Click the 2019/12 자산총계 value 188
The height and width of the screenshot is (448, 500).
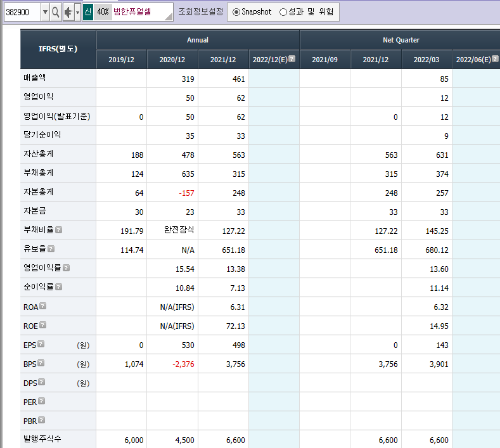pyautogui.click(x=137, y=155)
